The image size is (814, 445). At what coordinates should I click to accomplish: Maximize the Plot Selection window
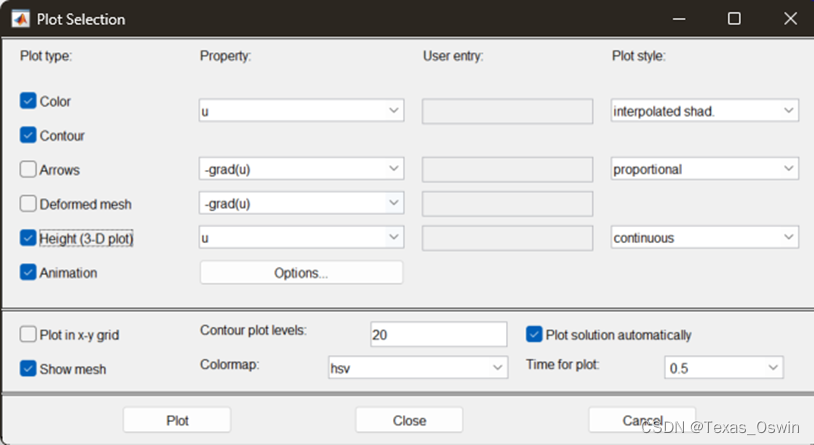(x=734, y=19)
